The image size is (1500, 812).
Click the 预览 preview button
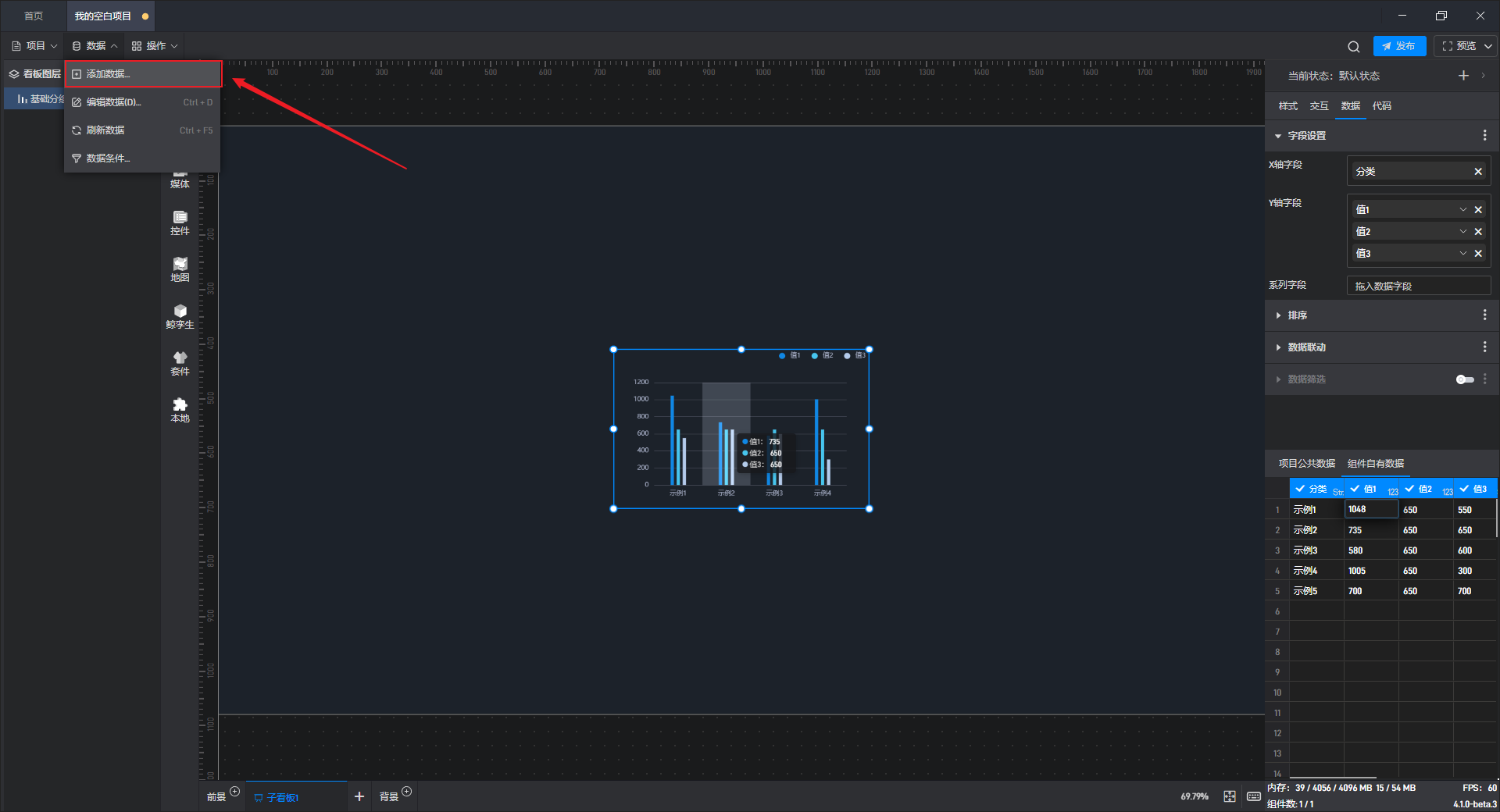pos(1459,46)
